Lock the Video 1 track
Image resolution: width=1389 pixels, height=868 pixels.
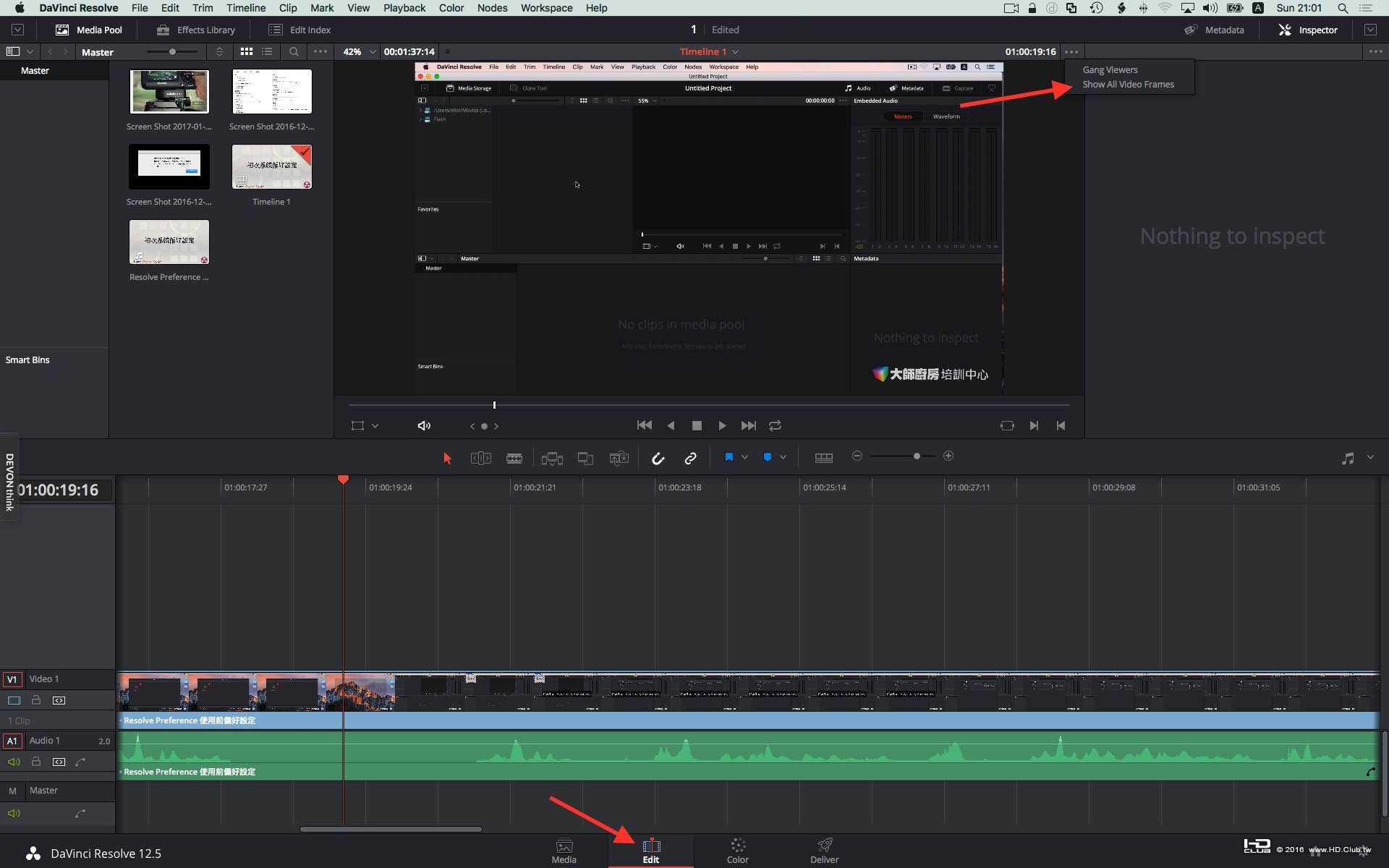[x=35, y=700]
